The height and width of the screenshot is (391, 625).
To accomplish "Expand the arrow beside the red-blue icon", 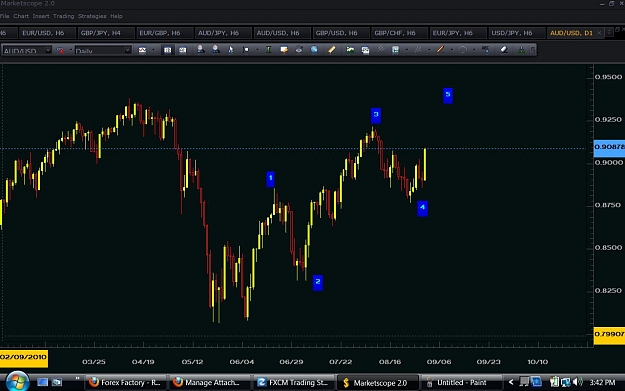I will click(x=71, y=50).
